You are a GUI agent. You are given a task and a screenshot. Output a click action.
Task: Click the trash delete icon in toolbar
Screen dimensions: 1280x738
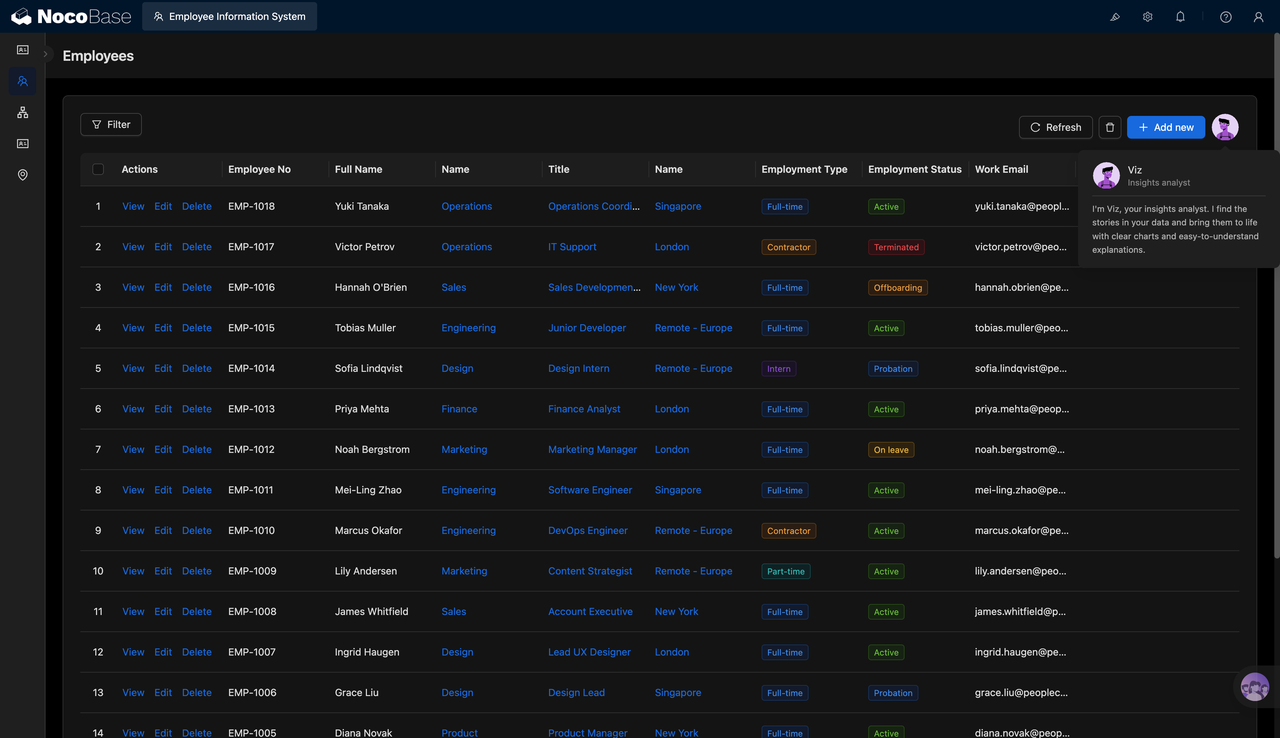1110,127
